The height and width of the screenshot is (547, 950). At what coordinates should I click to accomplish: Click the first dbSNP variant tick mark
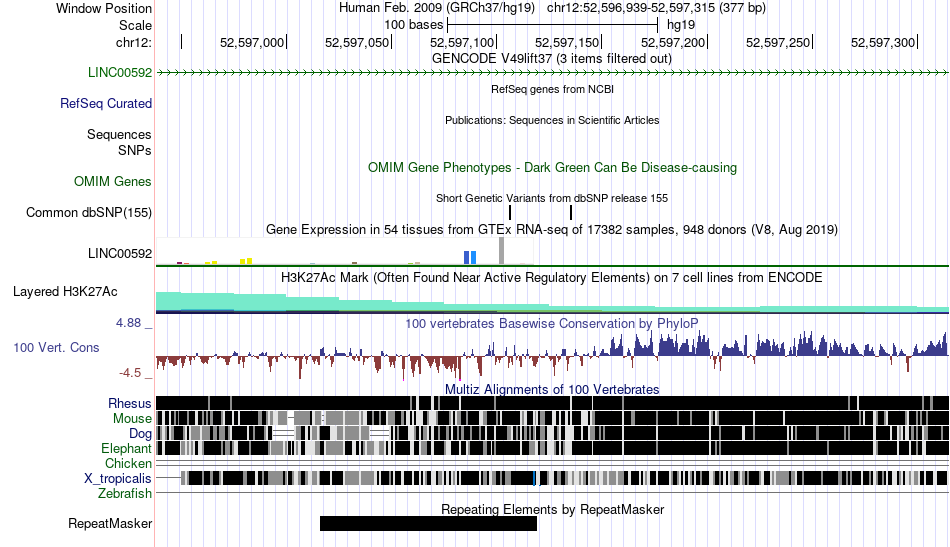pyautogui.click(x=510, y=212)
